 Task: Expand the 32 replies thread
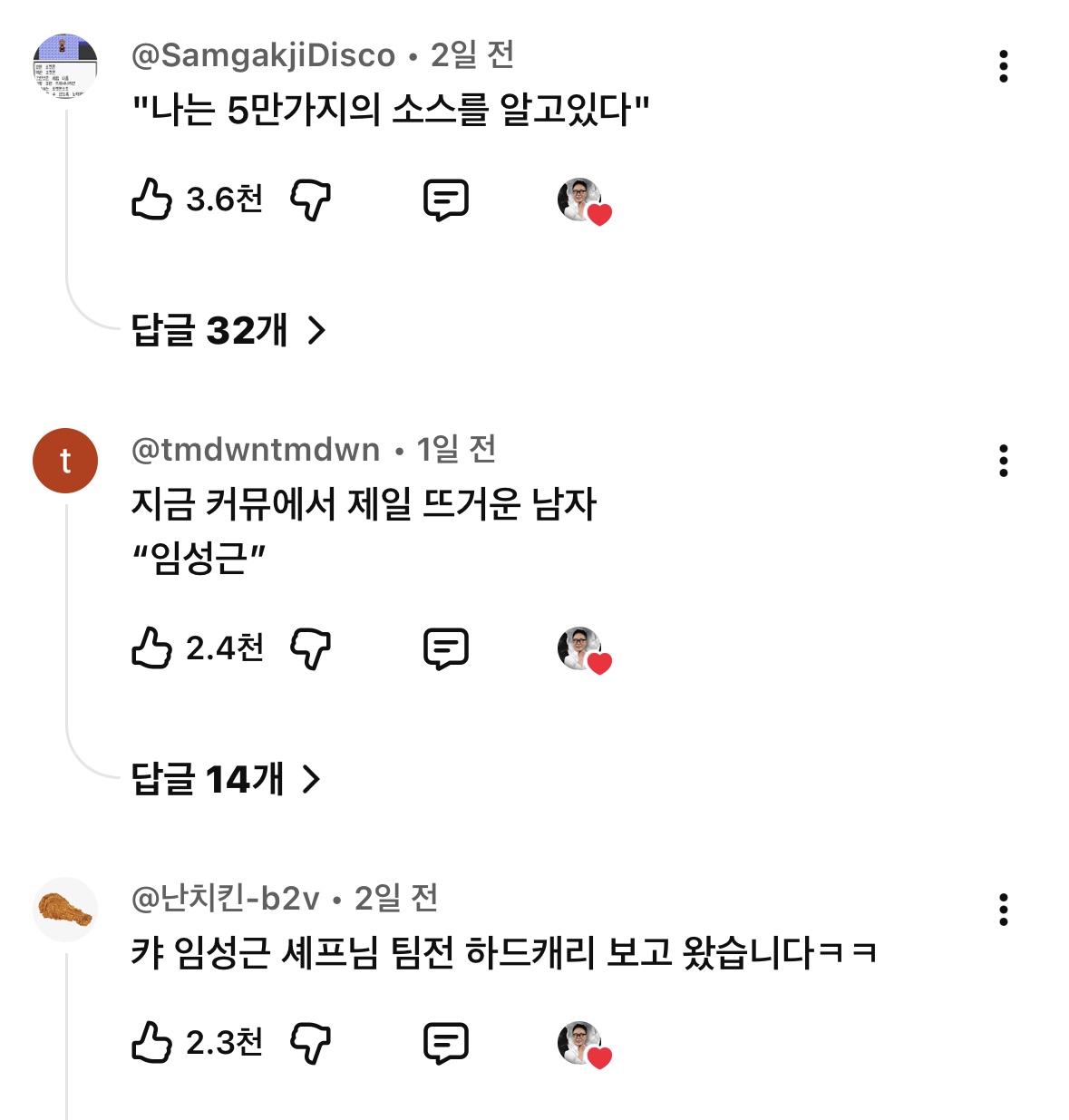click(228, 330)
